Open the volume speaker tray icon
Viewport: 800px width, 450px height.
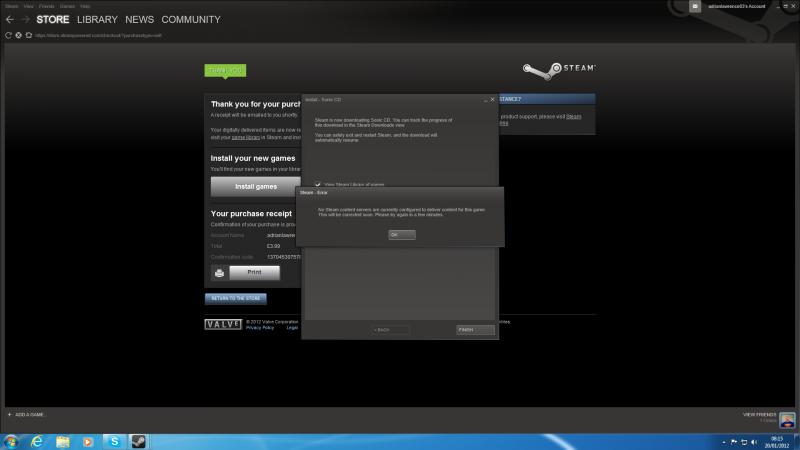click(754, 442)
